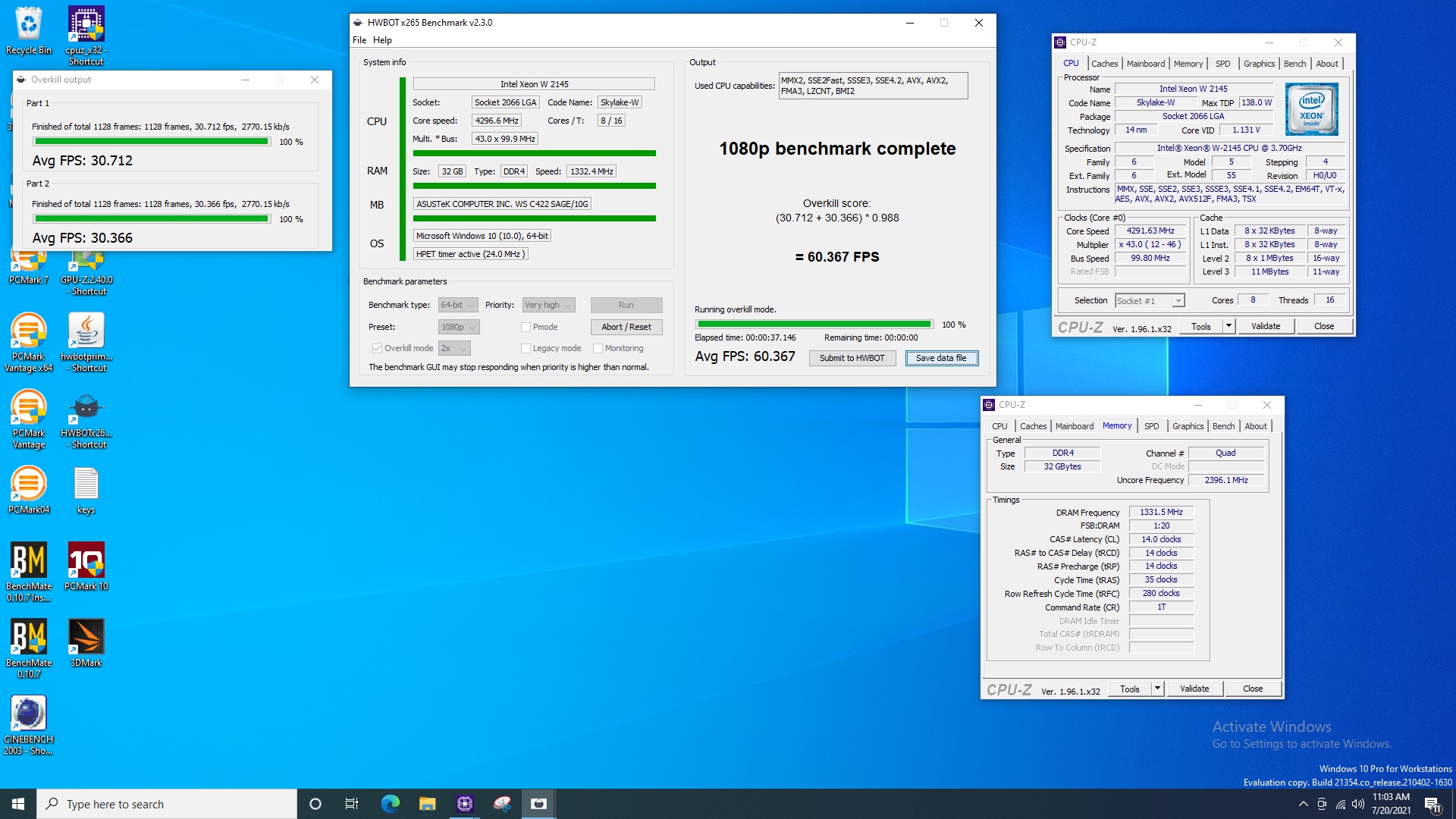This screenshot has height=819, width=1456.
Task: Open BenchMate 0.10.7 installer icon
Action: pos(29,572)
